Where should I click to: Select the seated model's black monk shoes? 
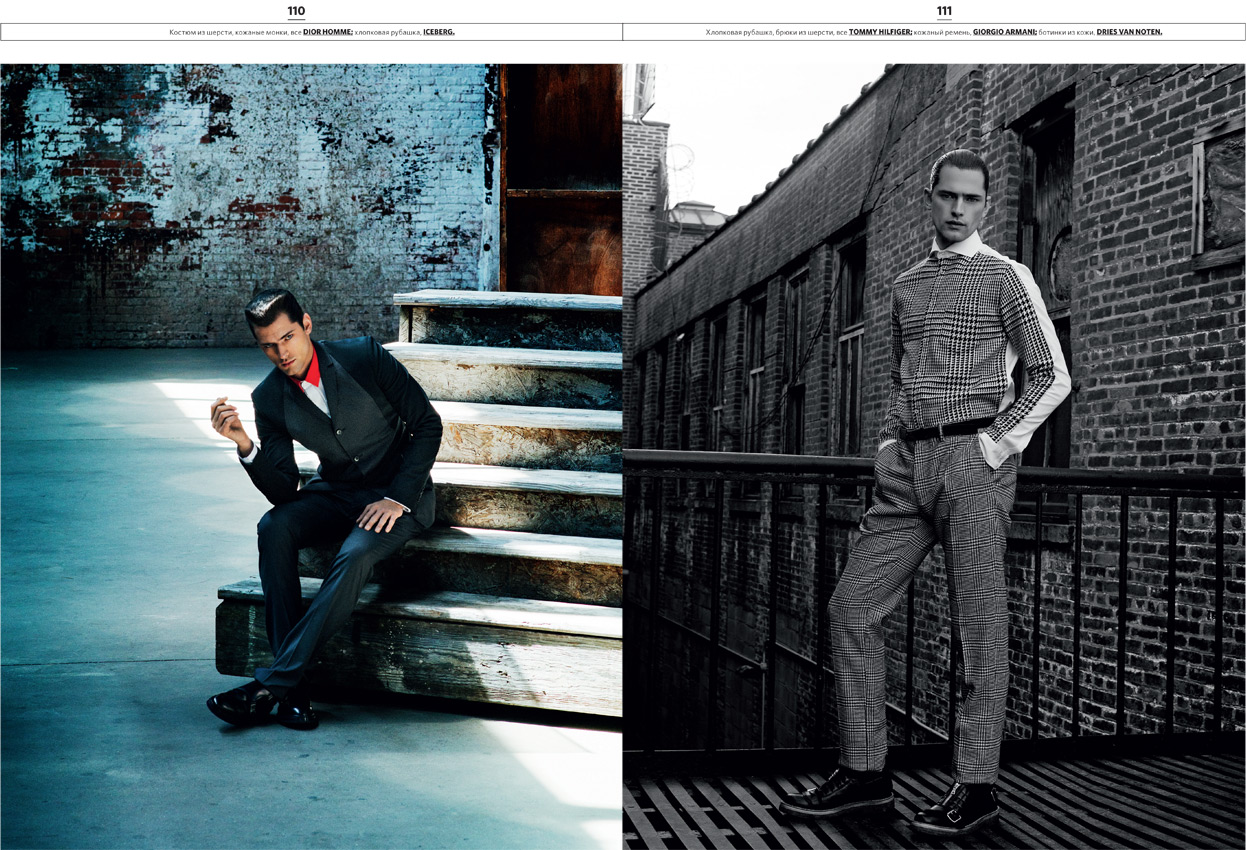click(x=260, y=705)
